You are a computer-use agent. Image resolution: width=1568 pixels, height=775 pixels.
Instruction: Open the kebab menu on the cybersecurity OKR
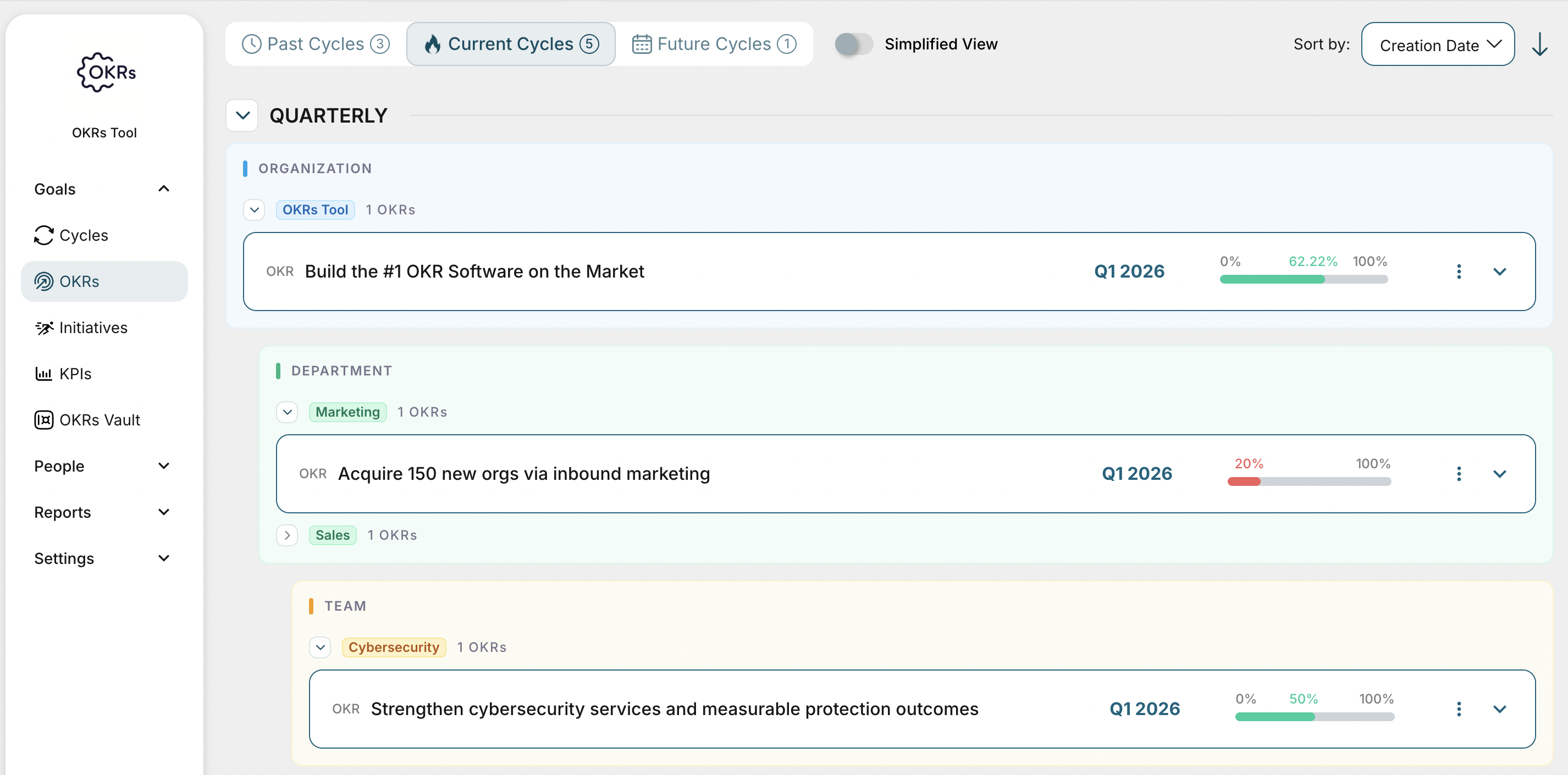coord(1459,708)
